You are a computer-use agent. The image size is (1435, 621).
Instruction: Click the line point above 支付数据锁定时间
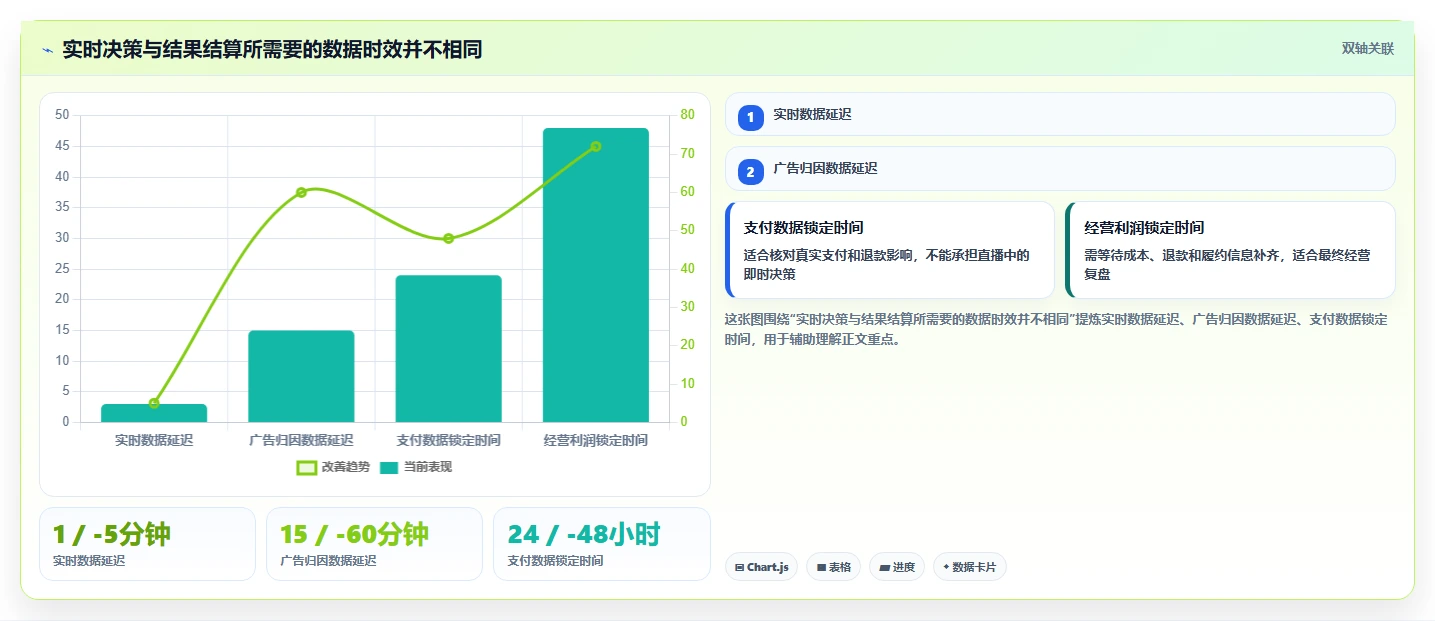point(448,238)
